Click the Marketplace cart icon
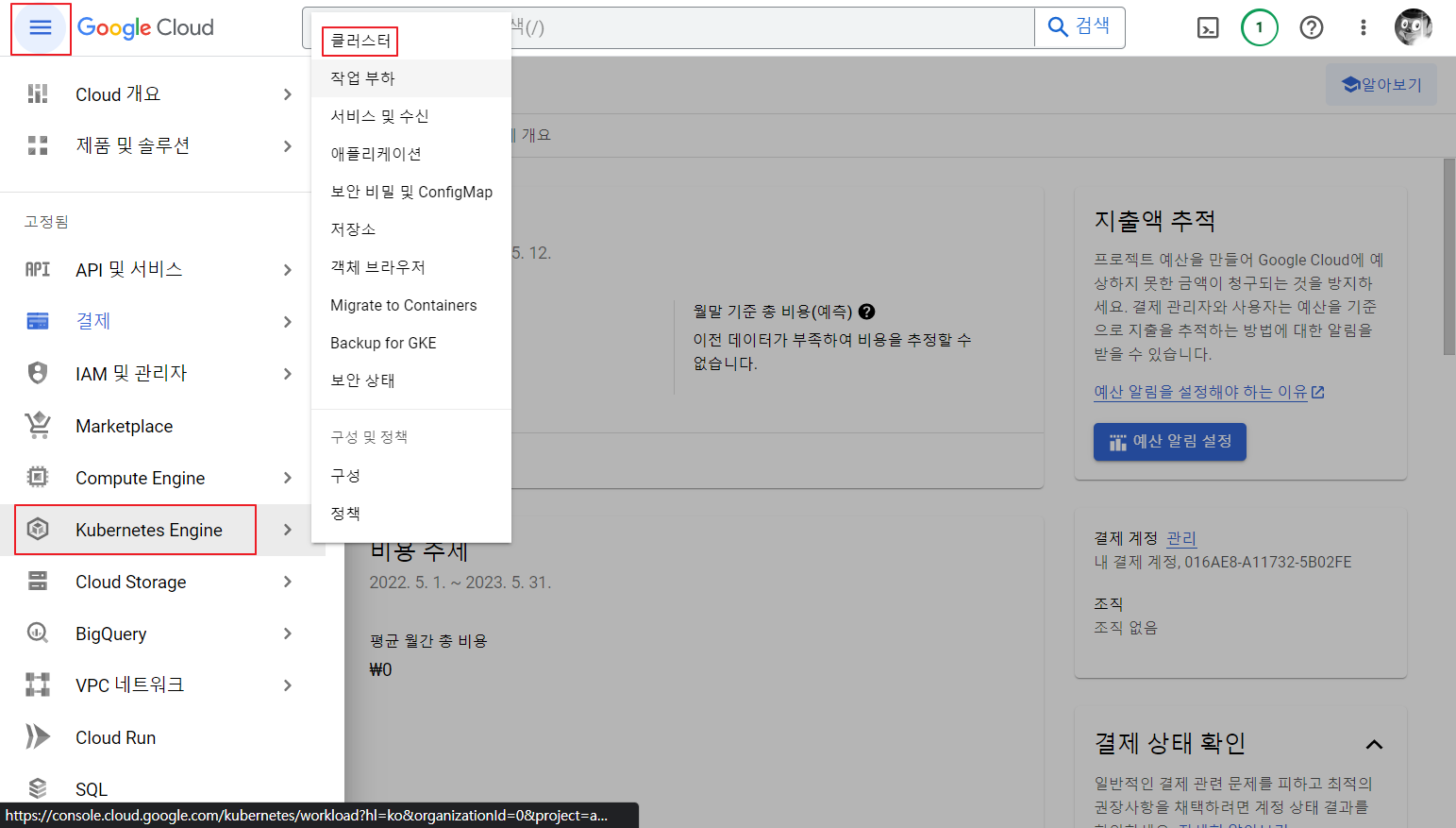This screenshot has height=828, width=1456. click(x=38, y=426)
